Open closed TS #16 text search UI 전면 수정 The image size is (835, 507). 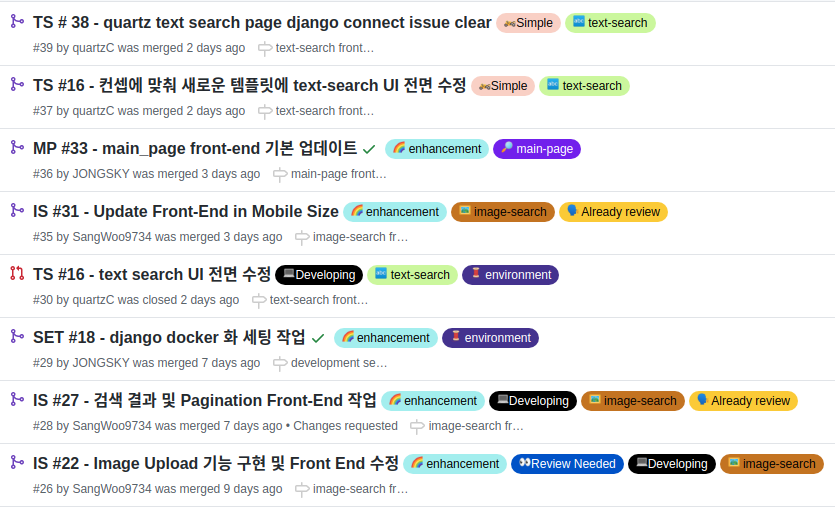click(x=152, y=274)
